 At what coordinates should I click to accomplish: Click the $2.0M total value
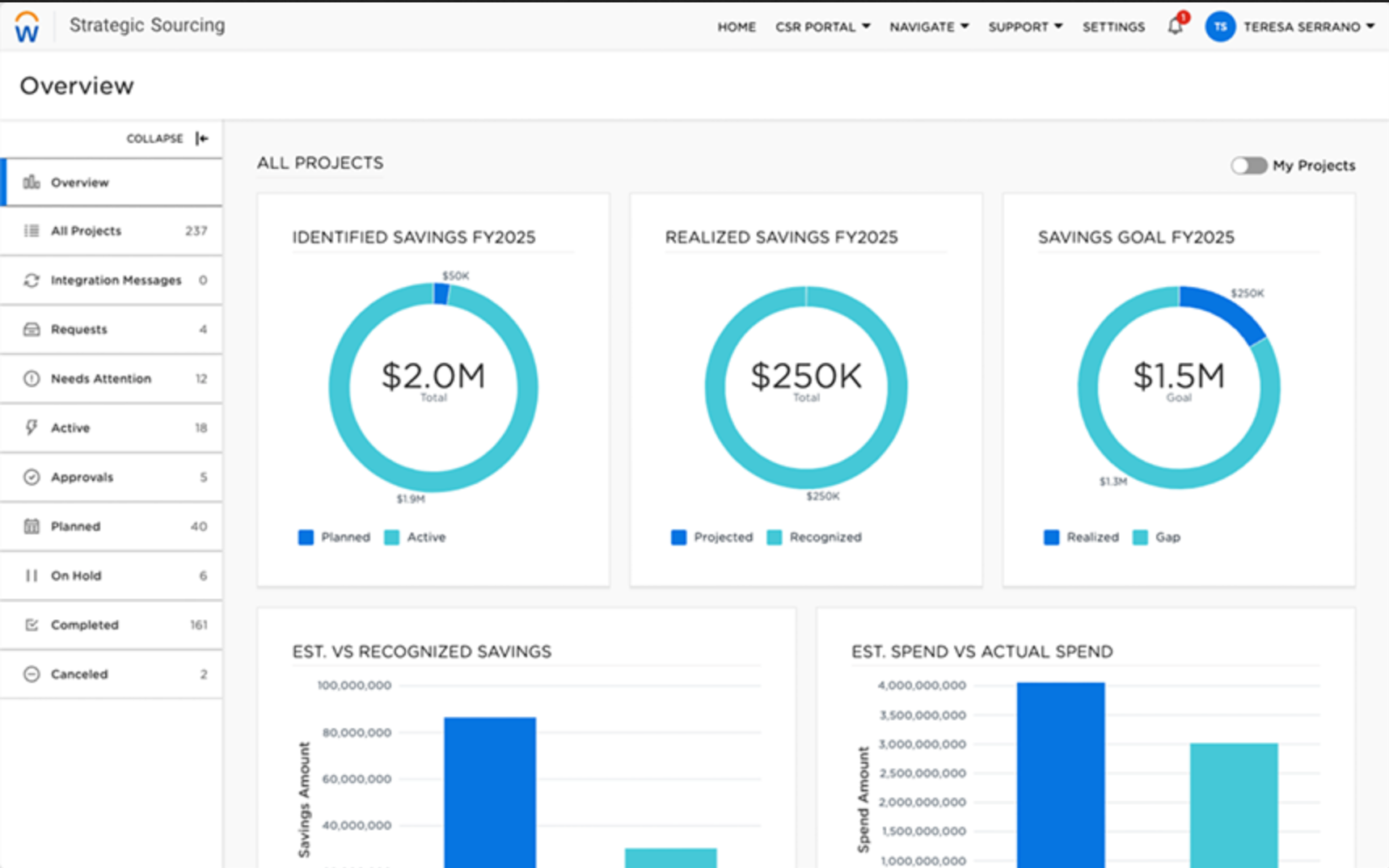[433, 376]
